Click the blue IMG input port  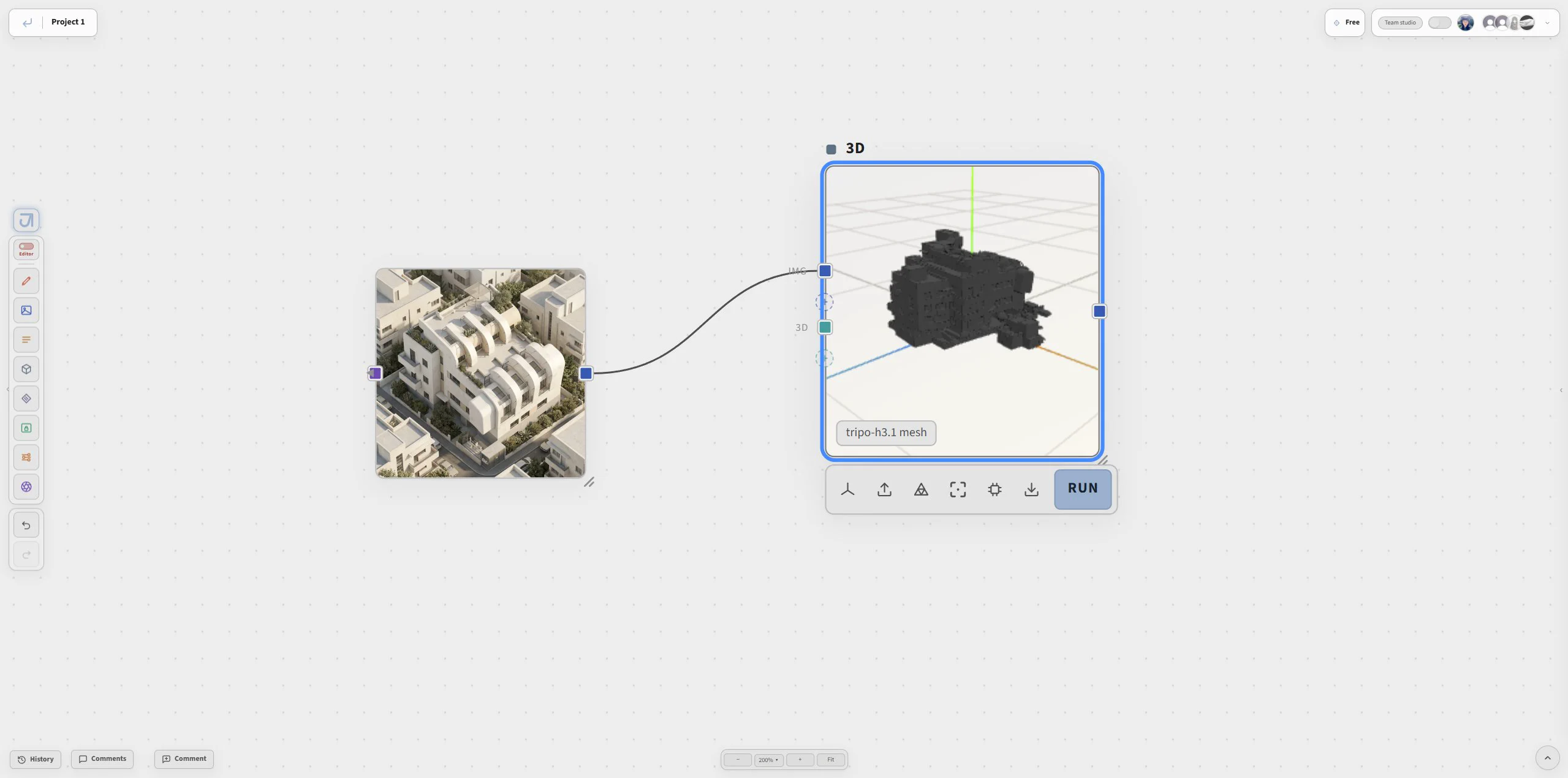pos(825,271)
